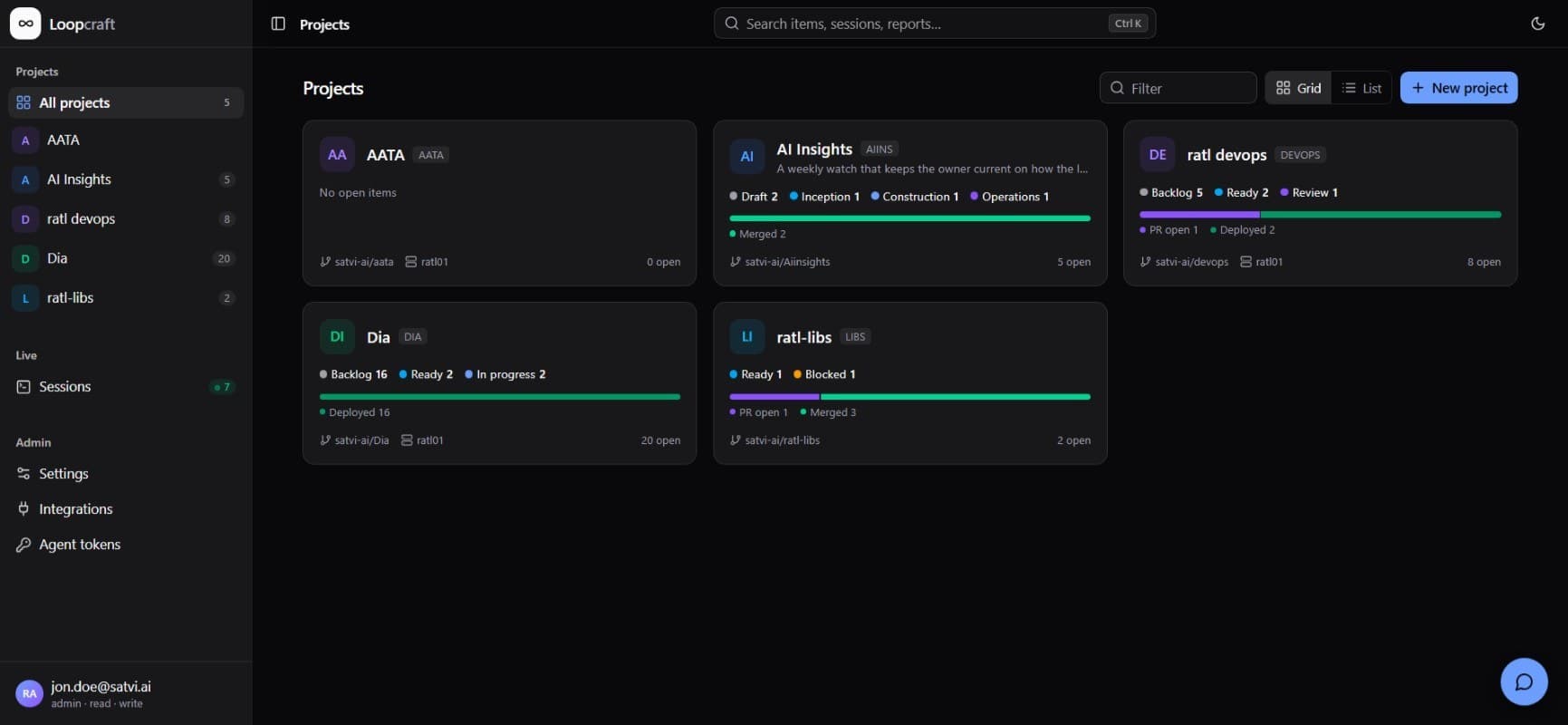Click the jon.doe@satvi.ai account name
Screen dimensions: 1568x725
tap(101, 687)
